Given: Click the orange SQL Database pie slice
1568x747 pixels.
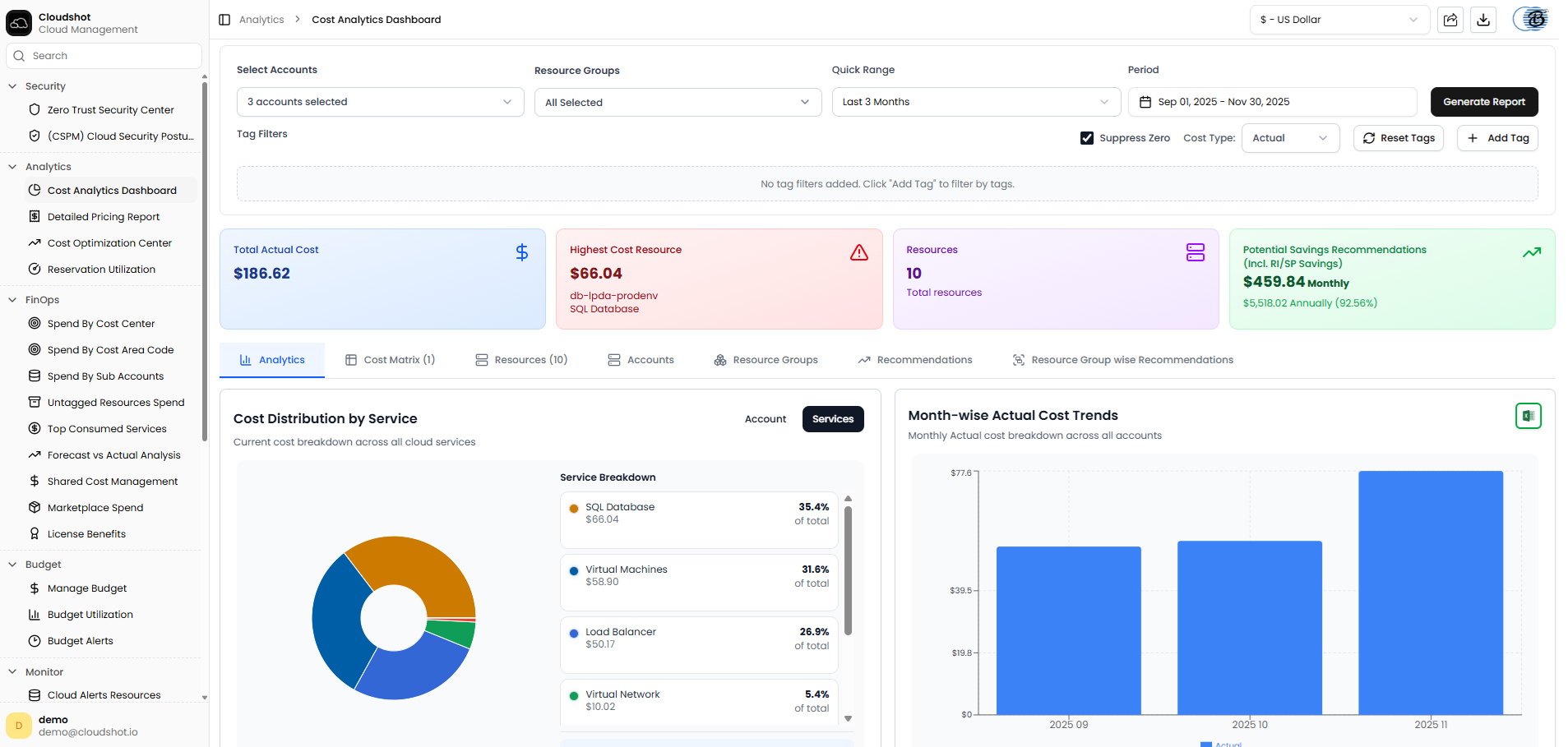Looking at the screenshot, I should pos(419,567).
